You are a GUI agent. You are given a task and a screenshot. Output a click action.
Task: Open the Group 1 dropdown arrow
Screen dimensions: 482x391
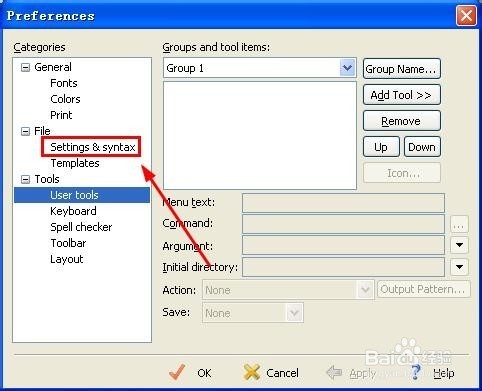[347, 68]
